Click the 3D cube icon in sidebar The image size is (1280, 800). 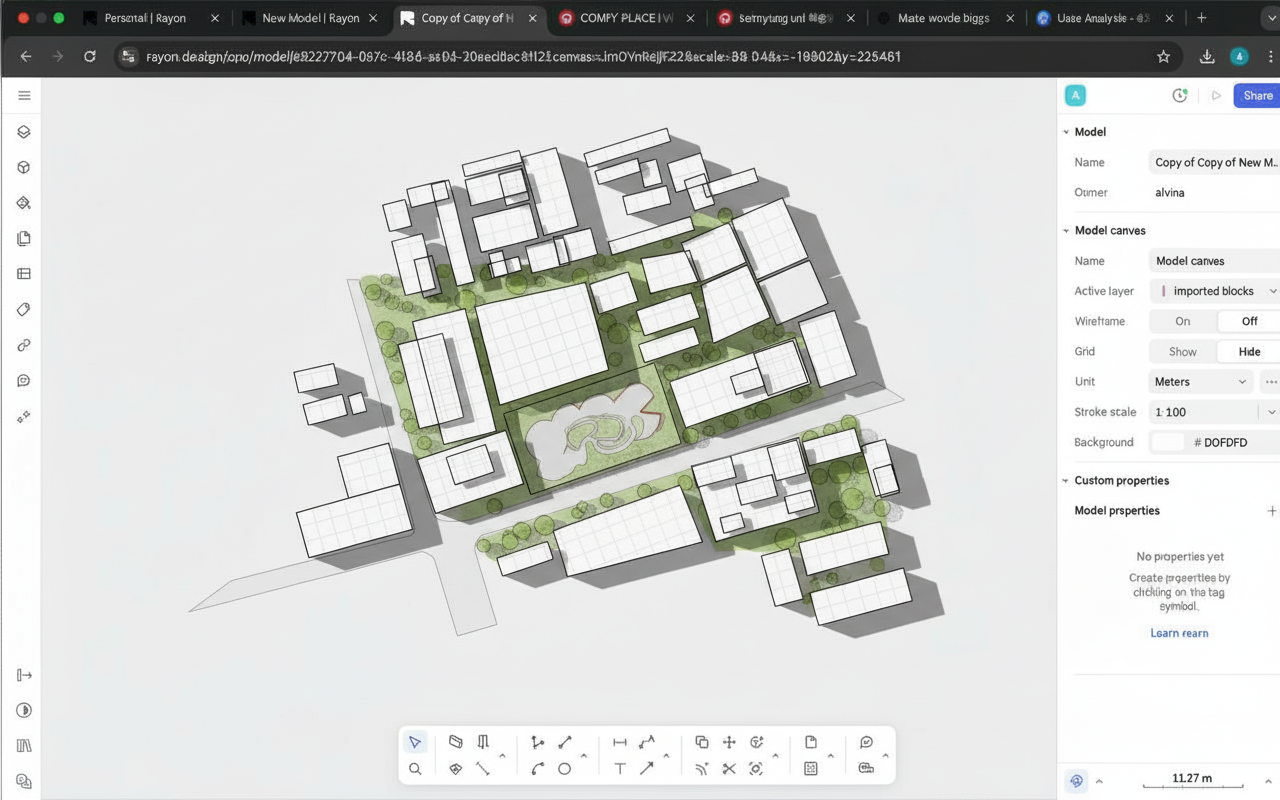point(24,168)
